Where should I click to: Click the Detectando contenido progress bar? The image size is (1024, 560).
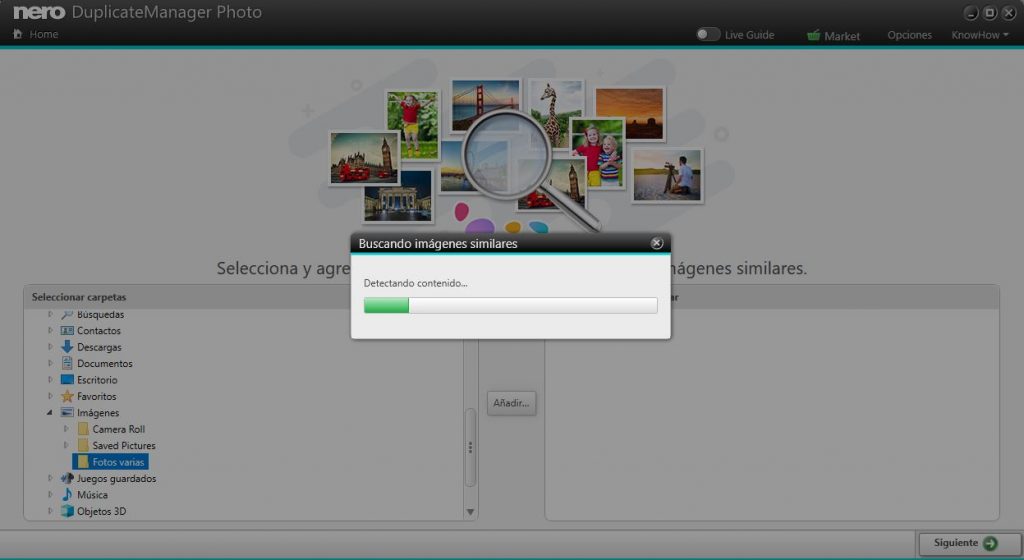click(x=510, y=305)
